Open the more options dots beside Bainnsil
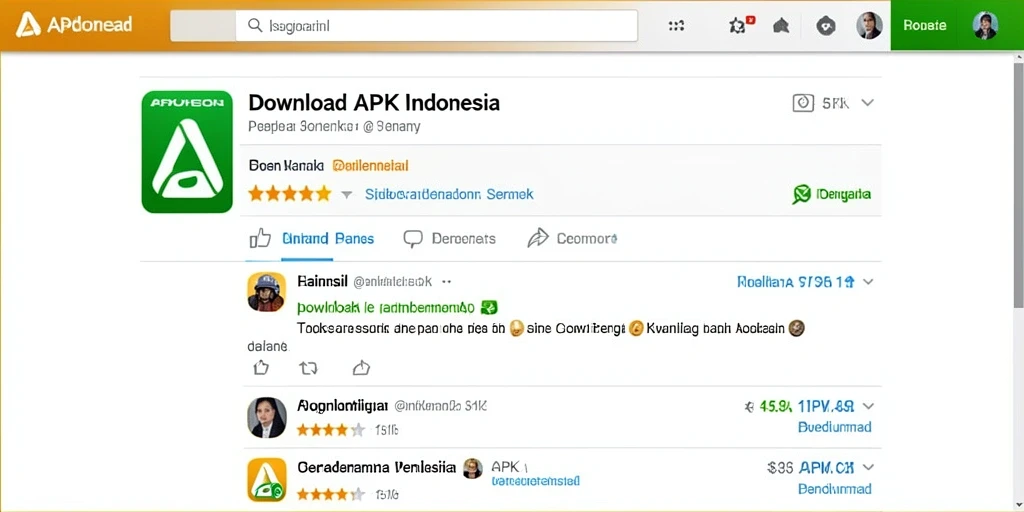The height and width of the screenshot is (512, 1024). coord(447,282)
